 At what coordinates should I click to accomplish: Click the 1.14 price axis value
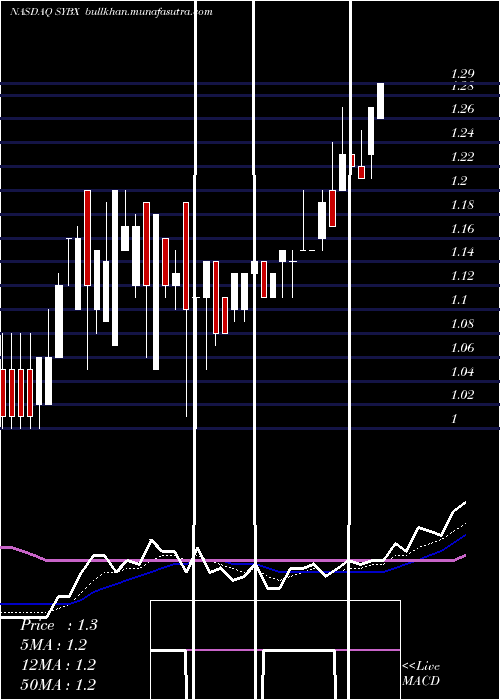tap(462, 252)
